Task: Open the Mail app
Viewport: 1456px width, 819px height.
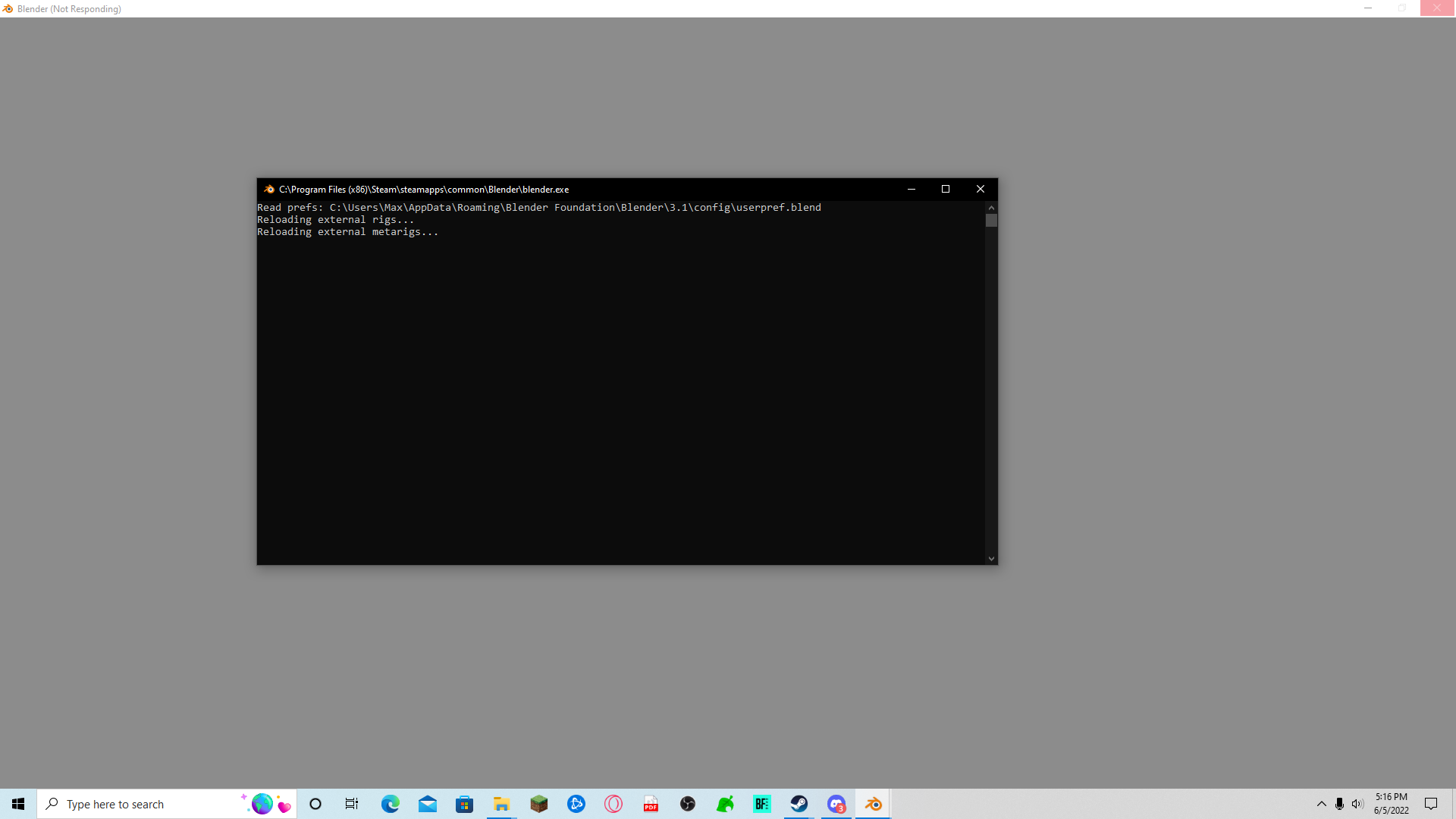Action: pos(428,804)
